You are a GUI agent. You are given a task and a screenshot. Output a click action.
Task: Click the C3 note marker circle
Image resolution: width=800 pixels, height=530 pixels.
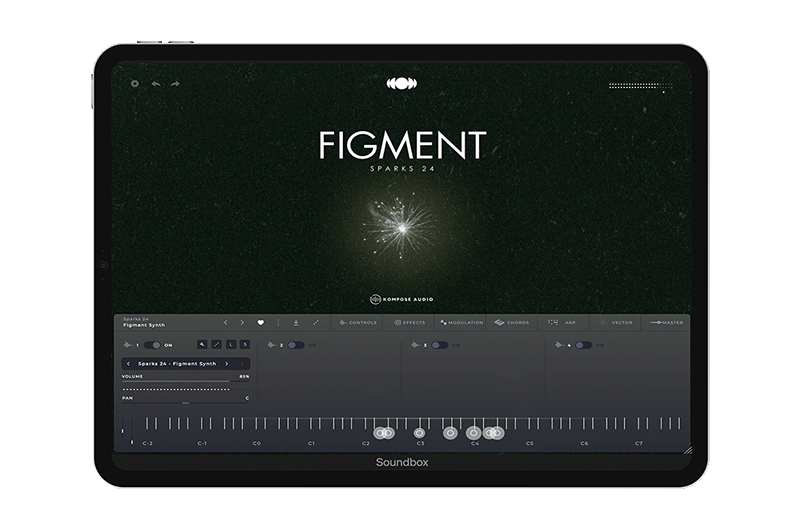(x=419, y=433)
